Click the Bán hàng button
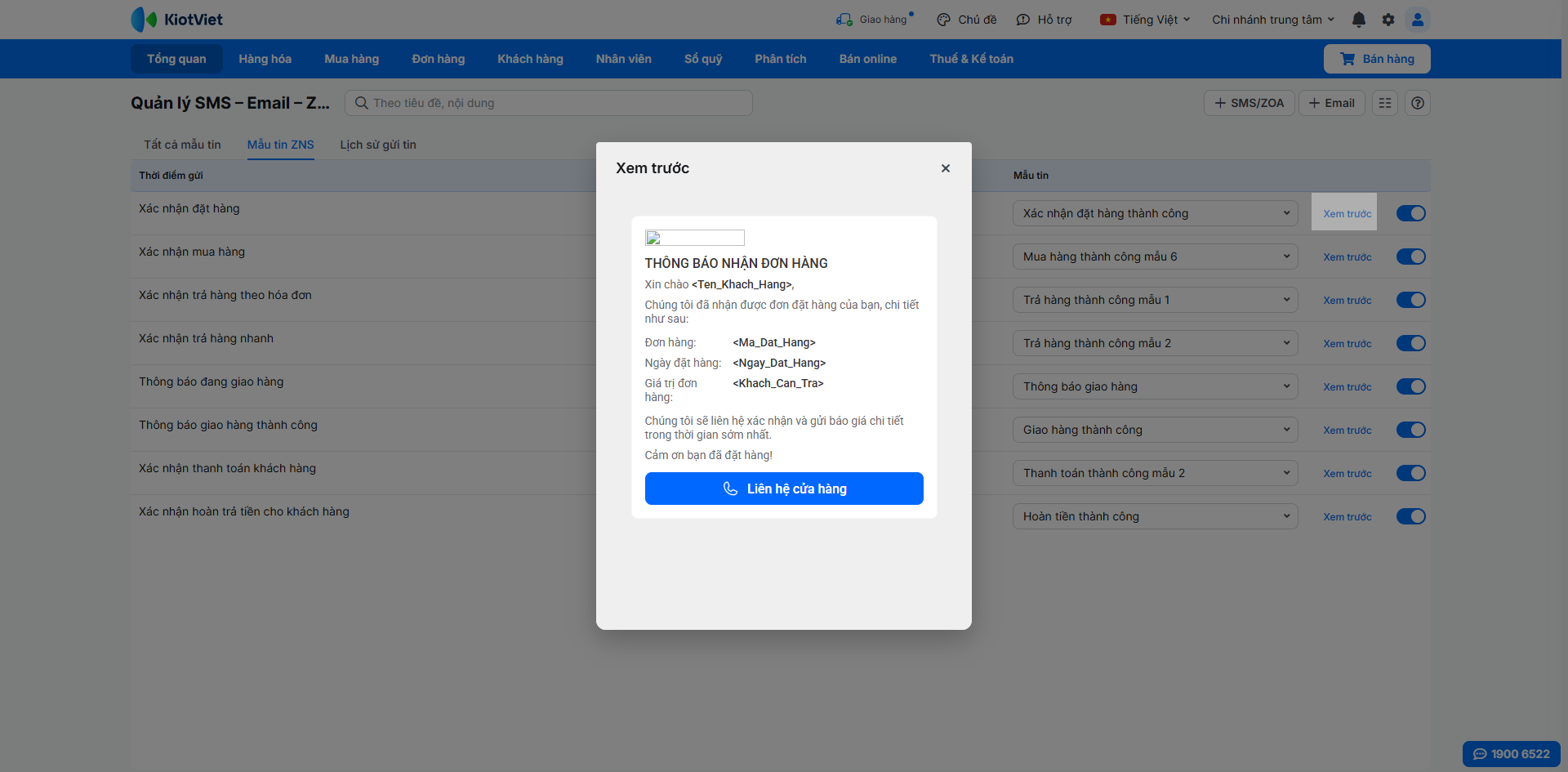The width and height of the screenshot is (1568, 772). click(x=1377, y=59)
